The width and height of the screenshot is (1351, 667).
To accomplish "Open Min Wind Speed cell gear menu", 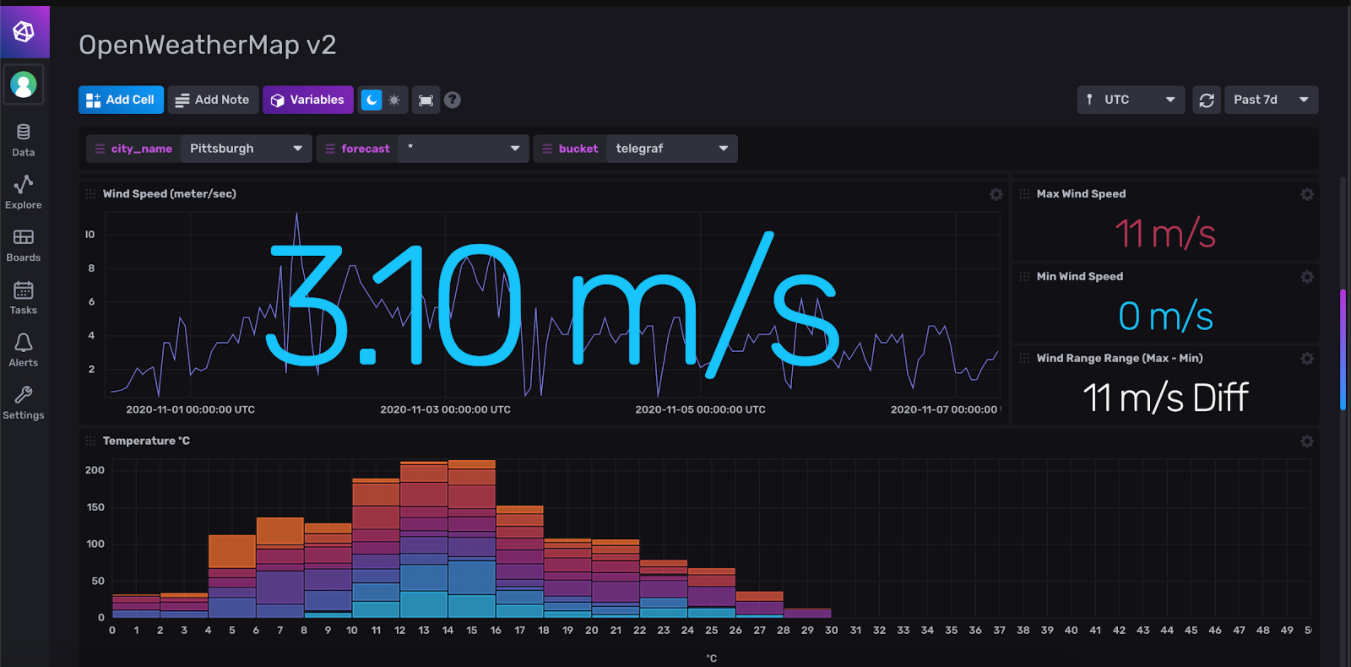I will [1307, 276].
